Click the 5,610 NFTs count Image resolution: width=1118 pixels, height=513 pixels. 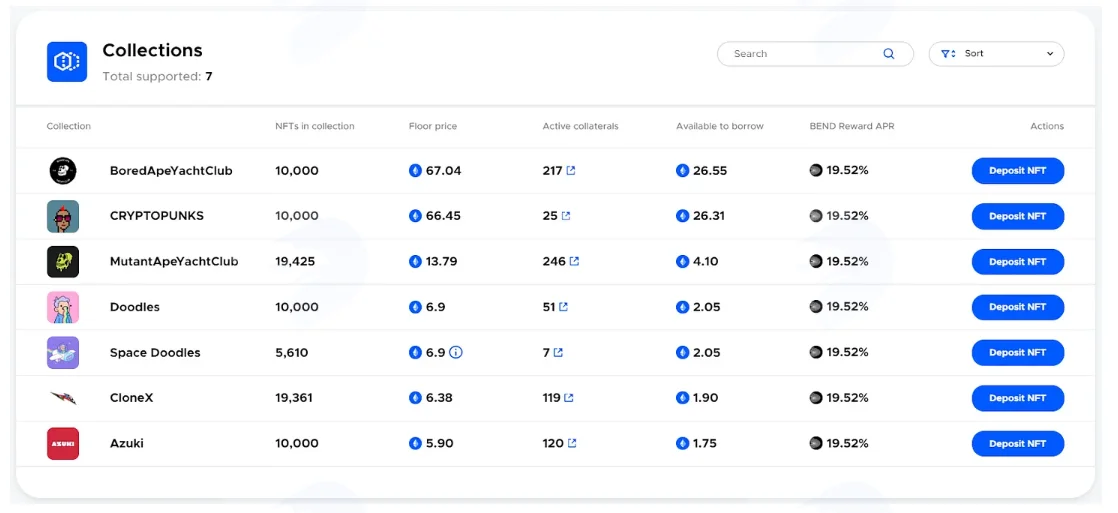click(x=292, y=352)
